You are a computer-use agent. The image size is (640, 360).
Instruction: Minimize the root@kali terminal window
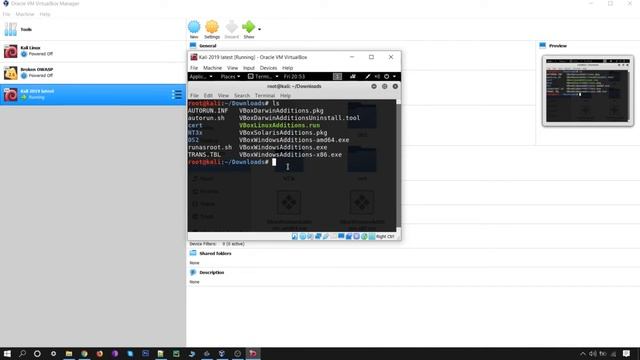(374, 87)
